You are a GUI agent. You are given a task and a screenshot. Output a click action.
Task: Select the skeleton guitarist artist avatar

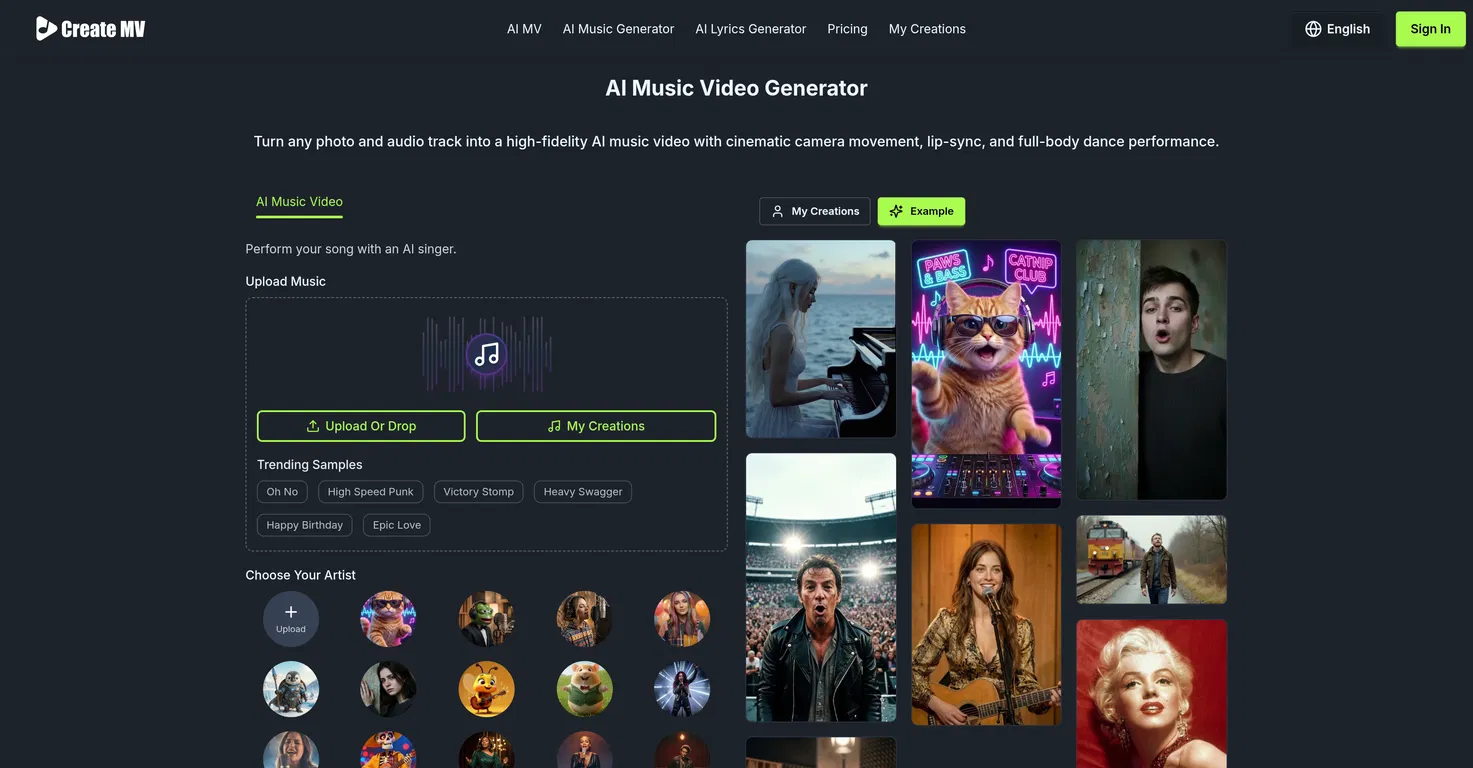388,752
